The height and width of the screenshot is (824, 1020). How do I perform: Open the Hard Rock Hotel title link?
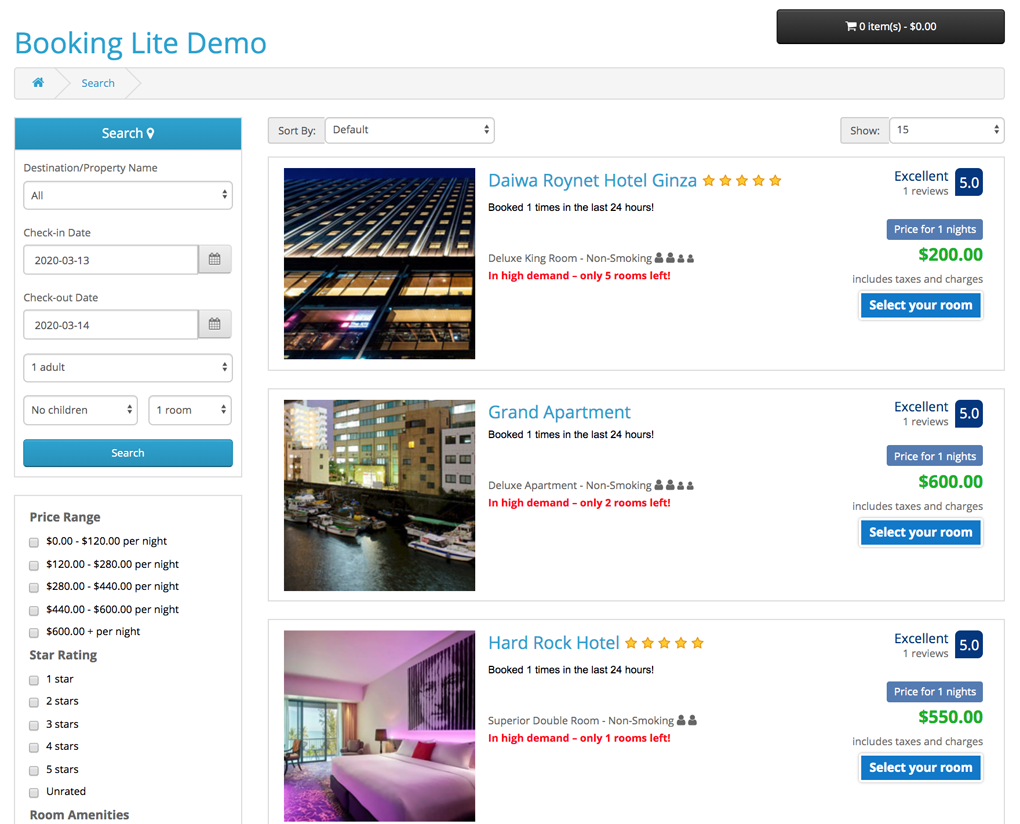tap(554, 643)
